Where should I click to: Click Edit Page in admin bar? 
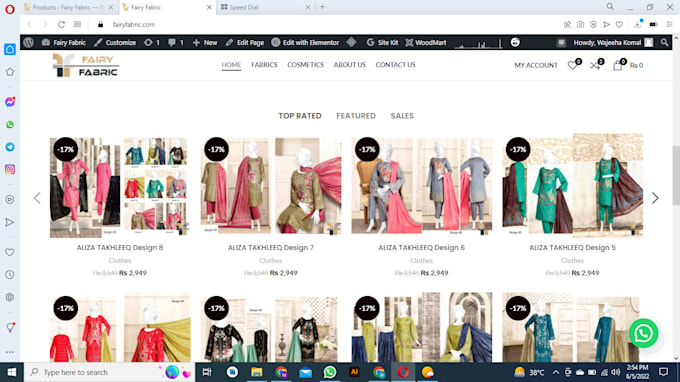pyautogui.click(x=245, y=42)
